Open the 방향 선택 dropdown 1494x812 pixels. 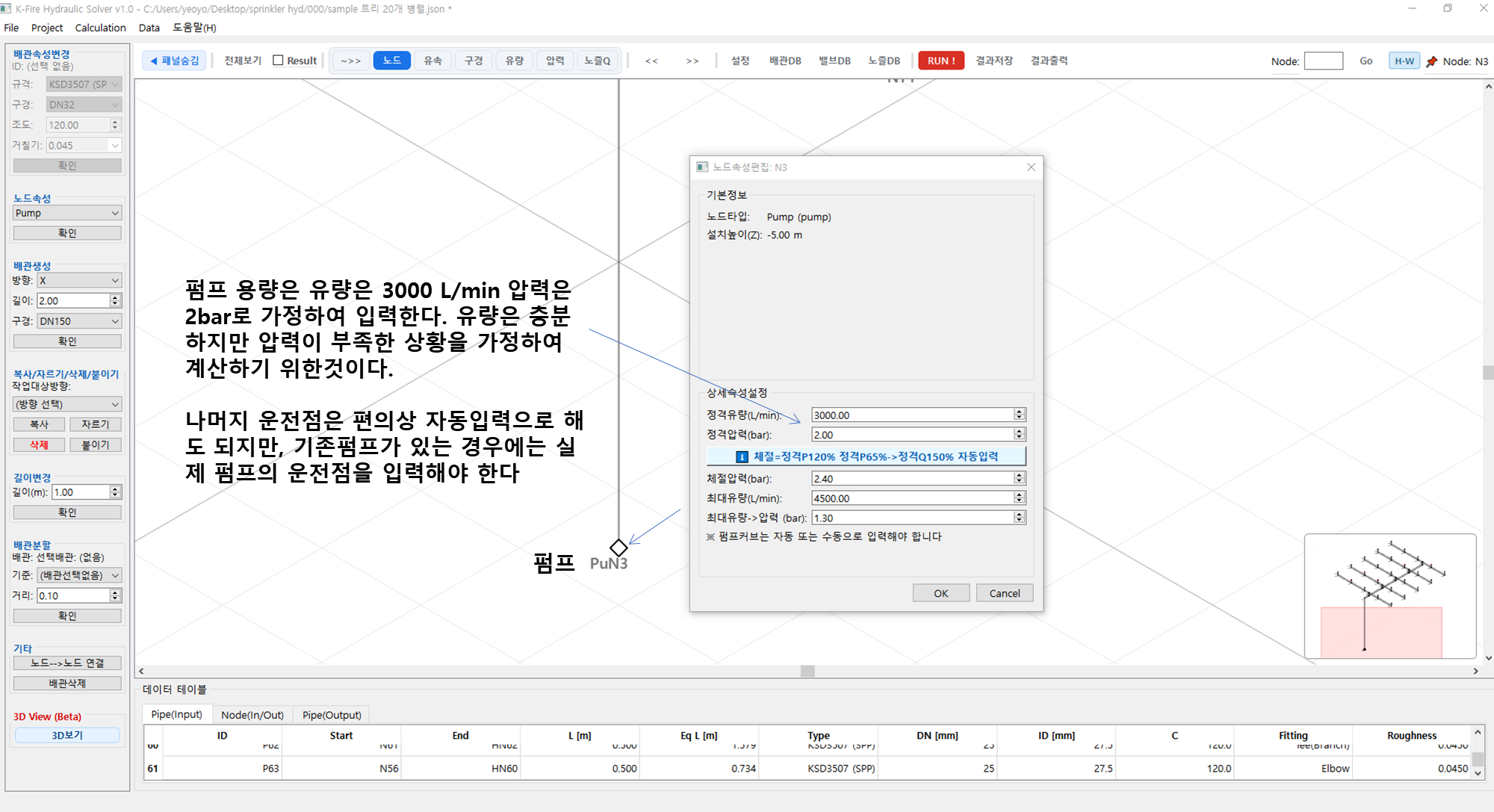[x=67, y=404]
